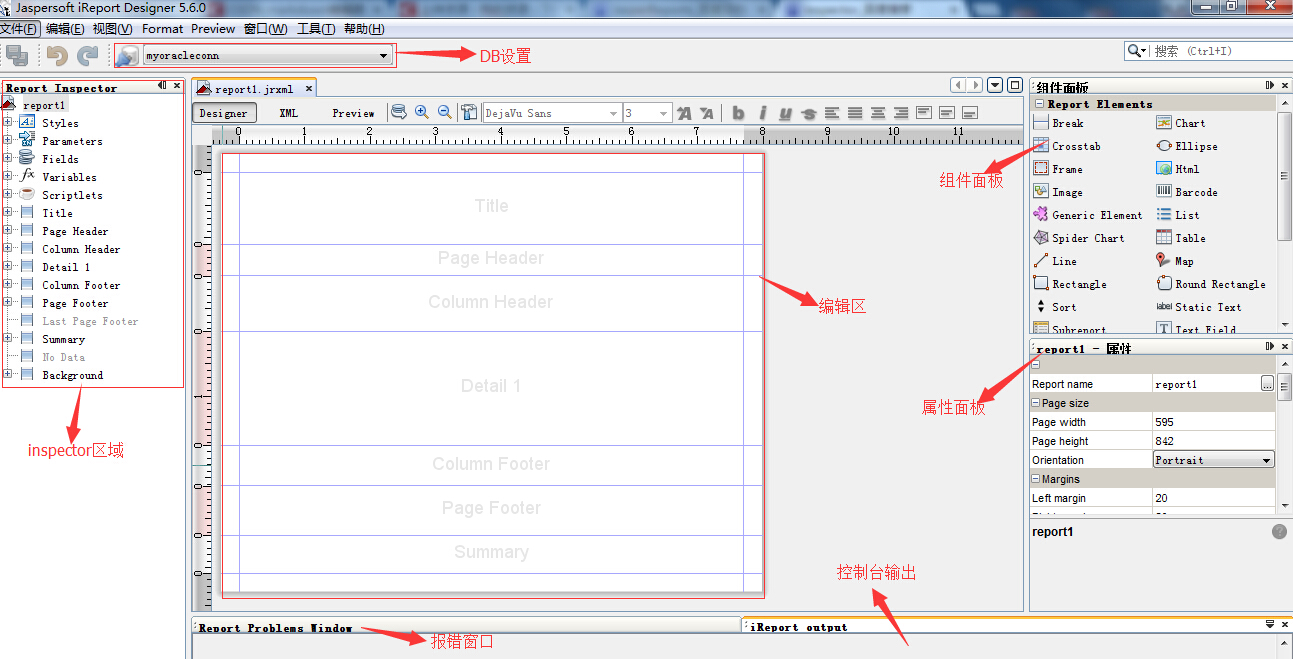The width and height of the screenshot is (1293, 659).
Task: Select the Frame element in palette
Action: pos(1058,169)
